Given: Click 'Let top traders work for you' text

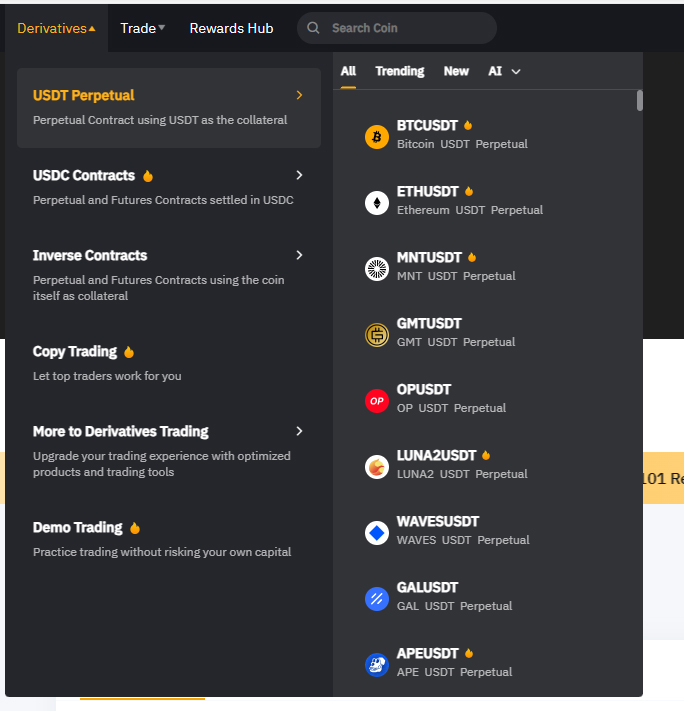Looking at the screenshot, I should 107,376.
